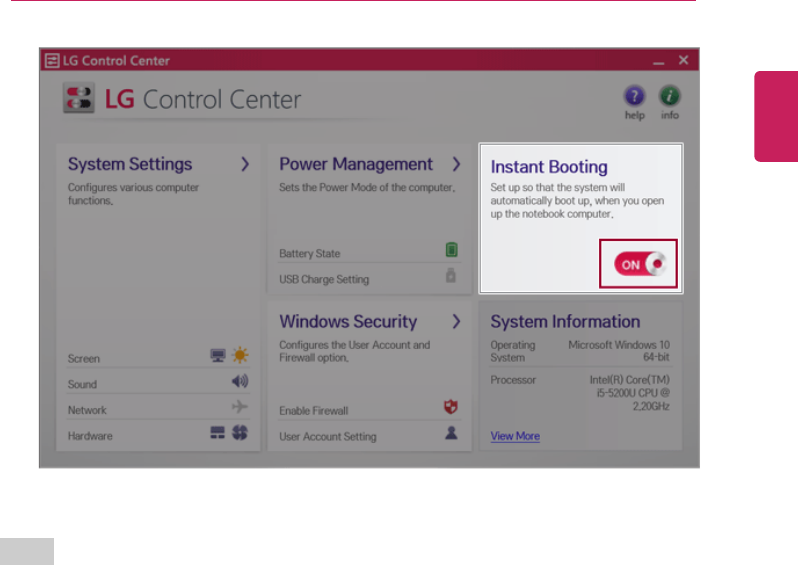Viewport: 798px width, 565px height.
Task: Click the Screen monitor icon
Action: coord(218,355)
